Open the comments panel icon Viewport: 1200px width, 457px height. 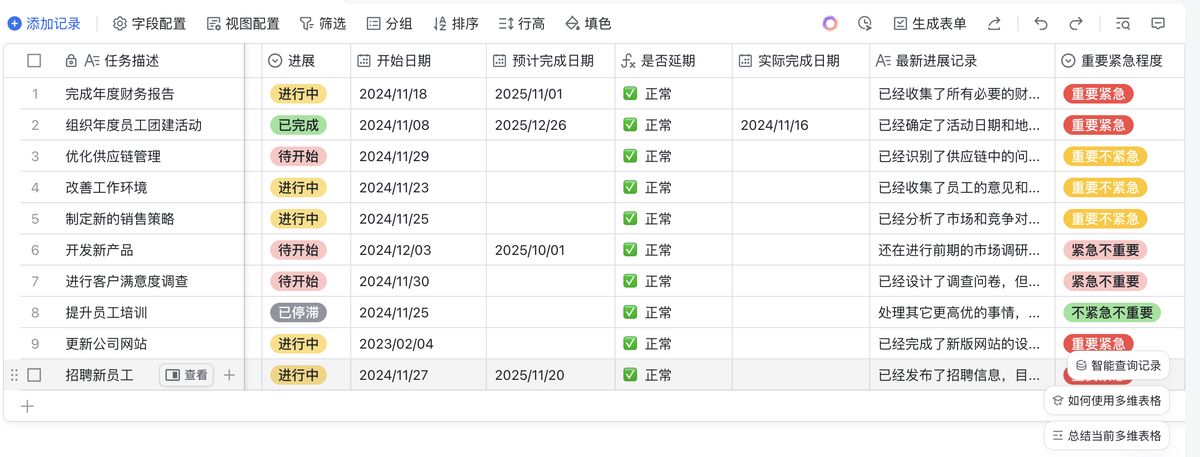pyautogui.click(x=1158, y=23)
